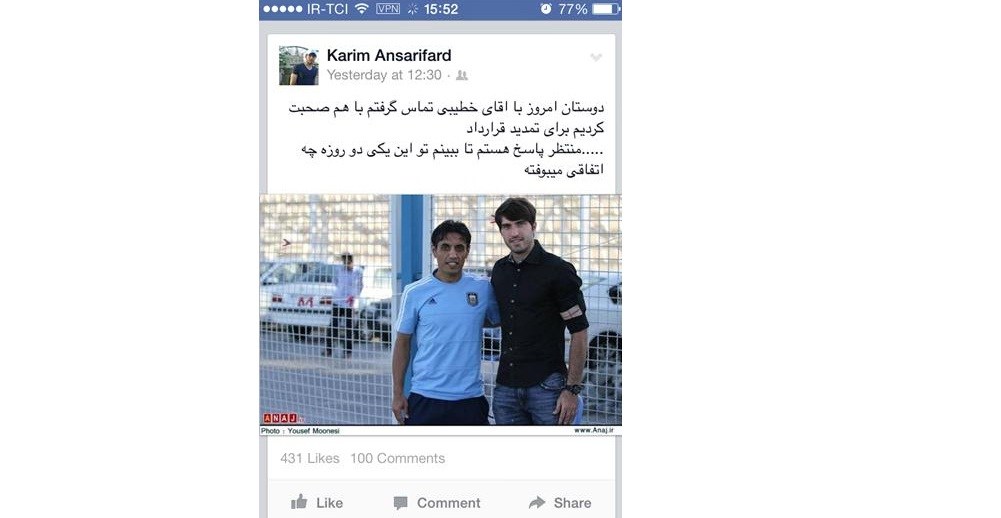Open post options dropdown chevron
This screenshot has height=518, width=1001.
(596, 57)
